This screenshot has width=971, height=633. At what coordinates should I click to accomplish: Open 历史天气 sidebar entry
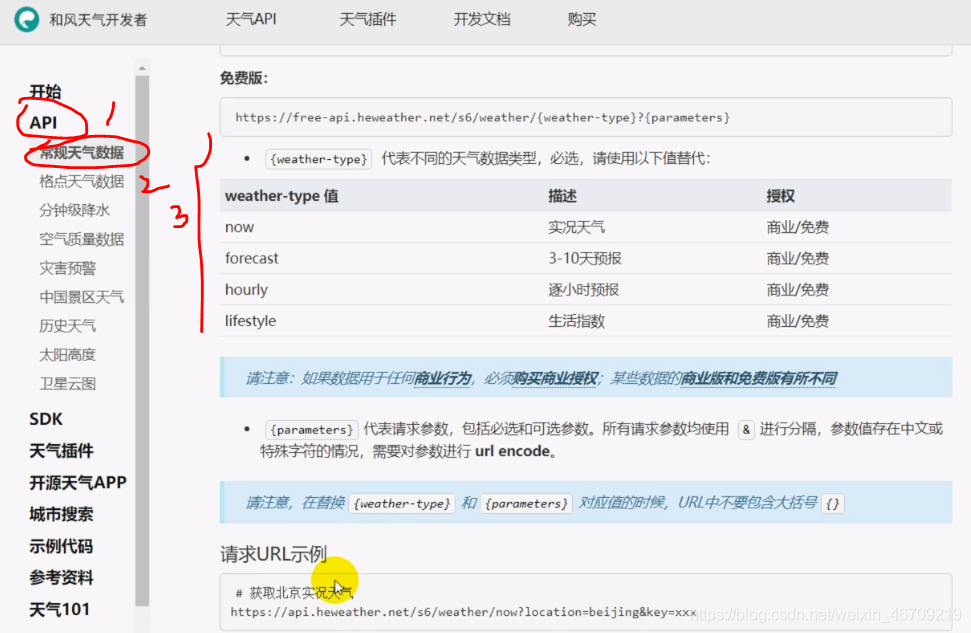pos(67,326)
